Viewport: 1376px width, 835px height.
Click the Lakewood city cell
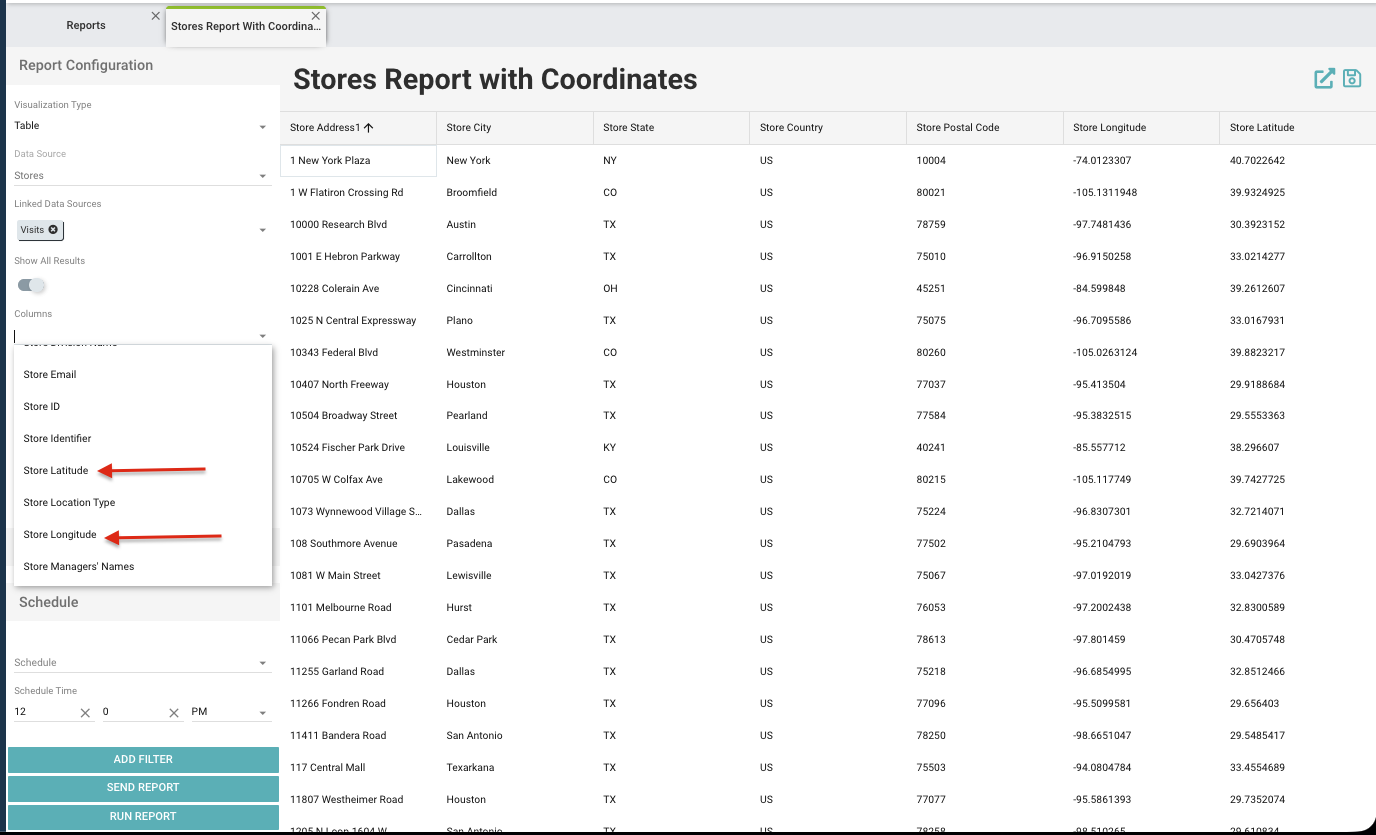point(515,480)
